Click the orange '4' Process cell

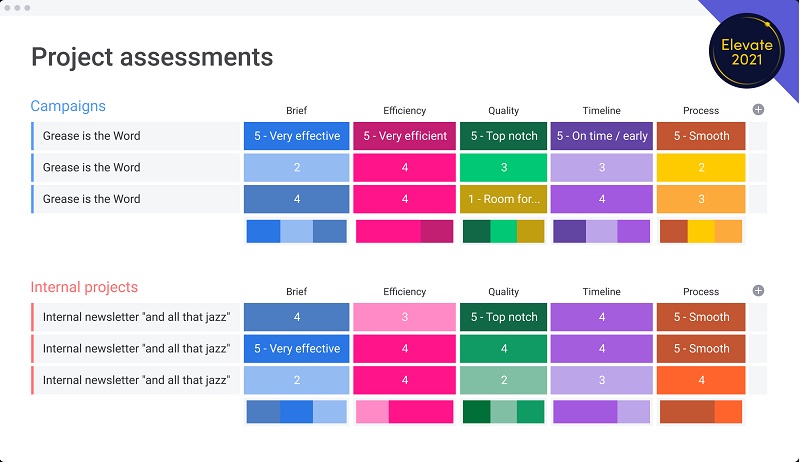[x=701, y=380]
